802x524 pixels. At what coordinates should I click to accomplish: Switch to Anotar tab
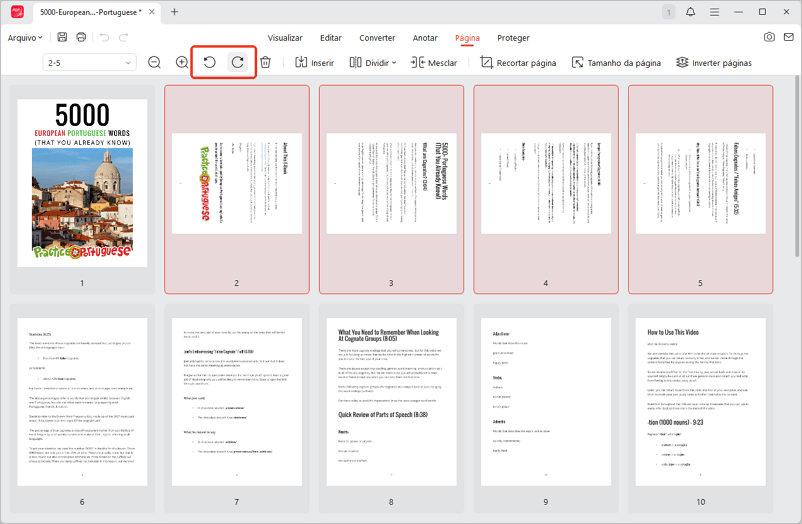point(425,38)
